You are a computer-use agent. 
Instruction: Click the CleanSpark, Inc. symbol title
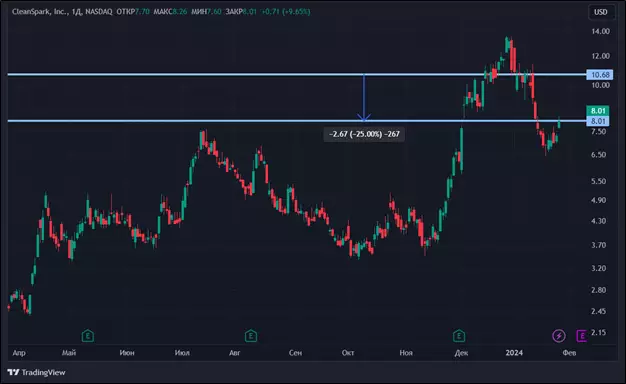tap(39, 12)
